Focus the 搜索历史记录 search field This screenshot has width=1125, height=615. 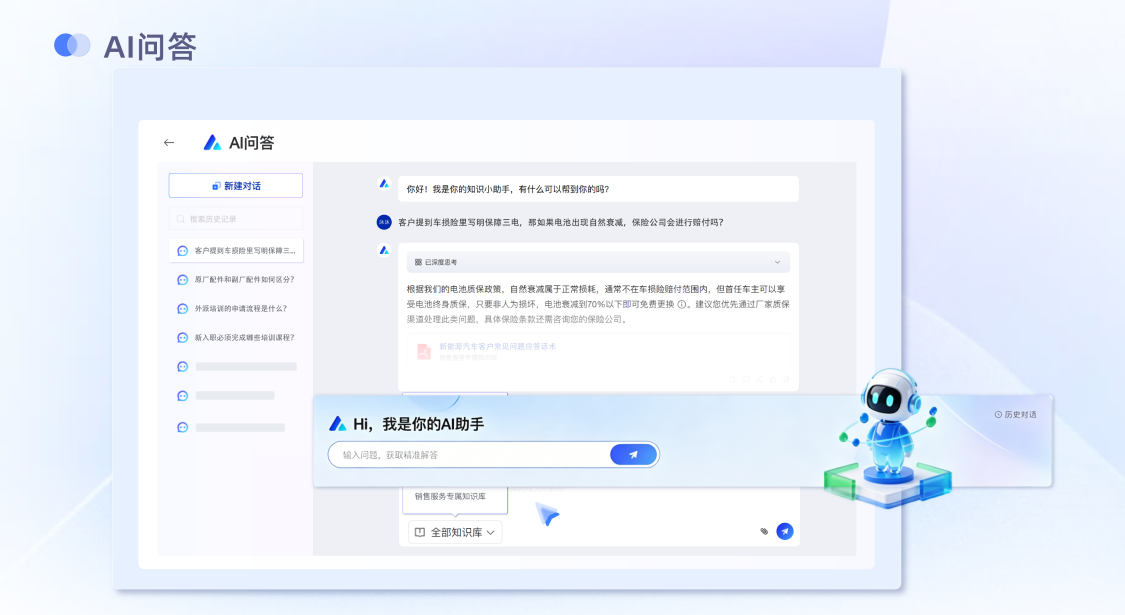pos(235,219)
